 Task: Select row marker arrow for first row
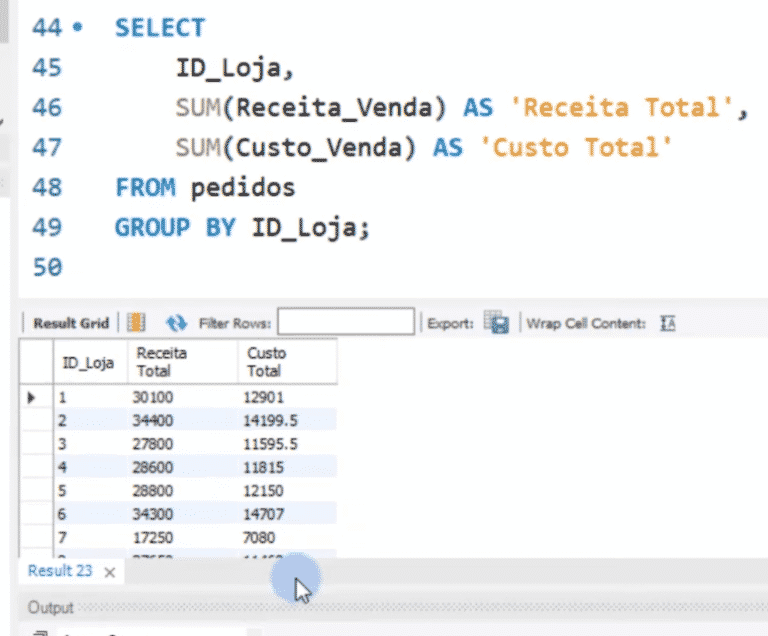[31, 397]
